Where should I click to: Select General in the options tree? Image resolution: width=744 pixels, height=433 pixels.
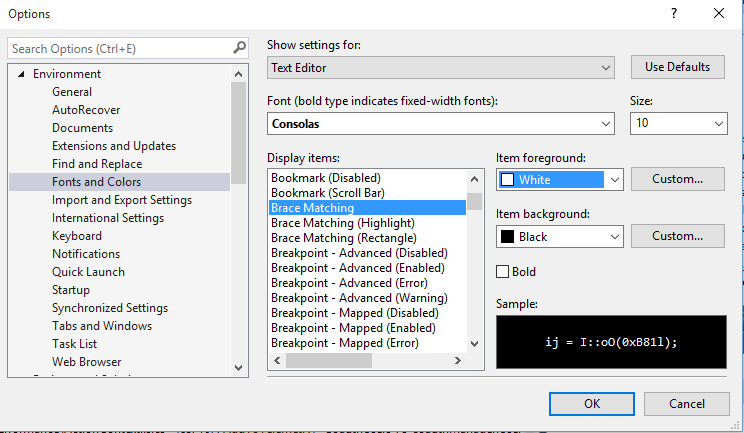pyautogui.click(x=72, y=92)
